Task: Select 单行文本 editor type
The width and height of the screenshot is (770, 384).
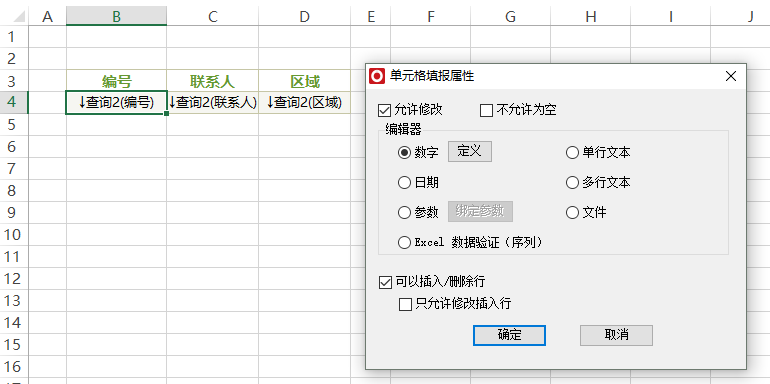Action: coord(572,153)
